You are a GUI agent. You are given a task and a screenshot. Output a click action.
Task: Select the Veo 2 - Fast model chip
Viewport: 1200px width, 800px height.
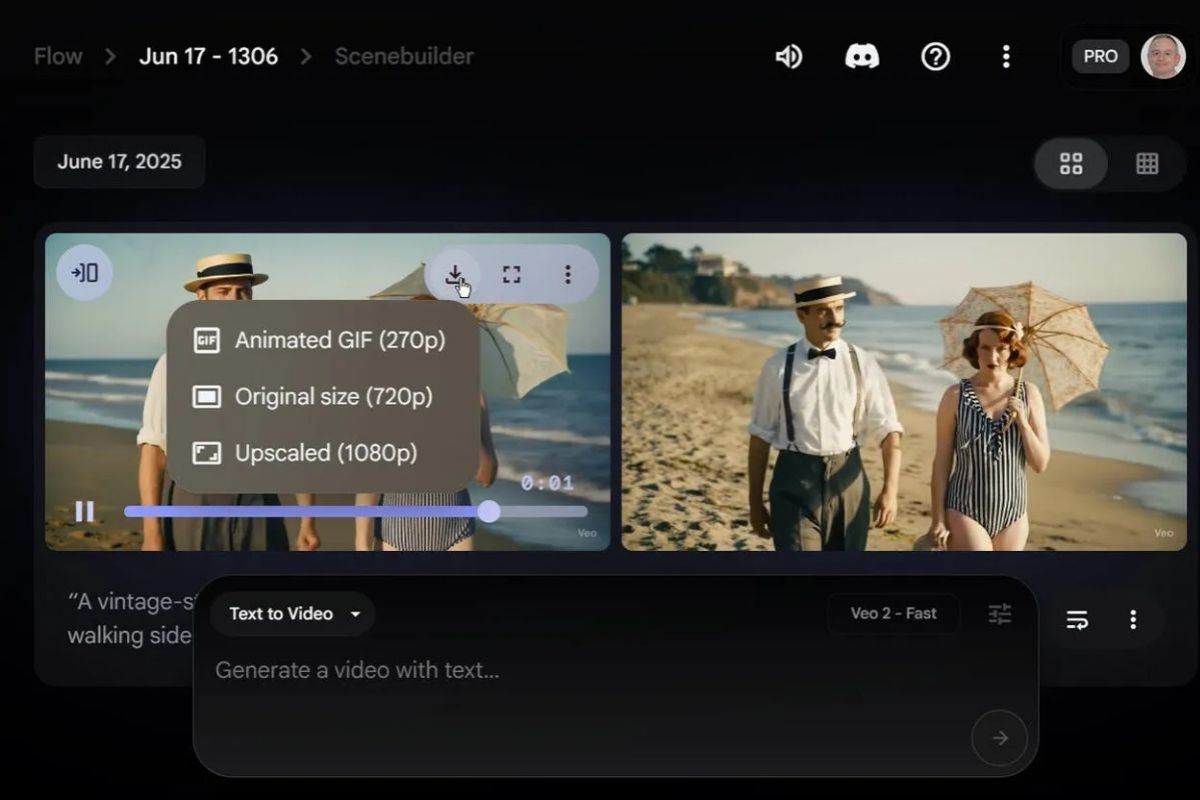(893, 614)
